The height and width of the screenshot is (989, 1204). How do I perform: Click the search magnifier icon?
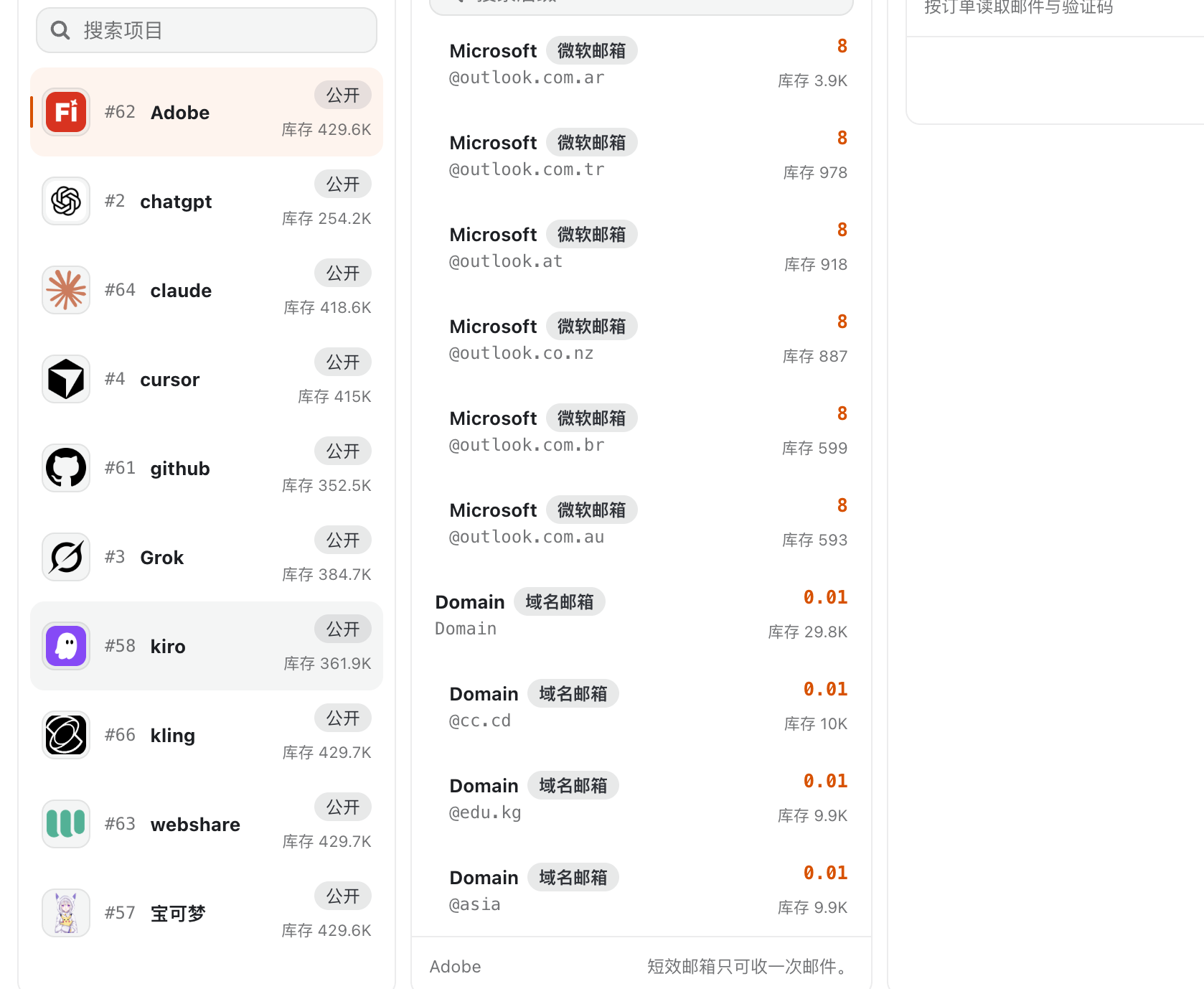(60, 30)
